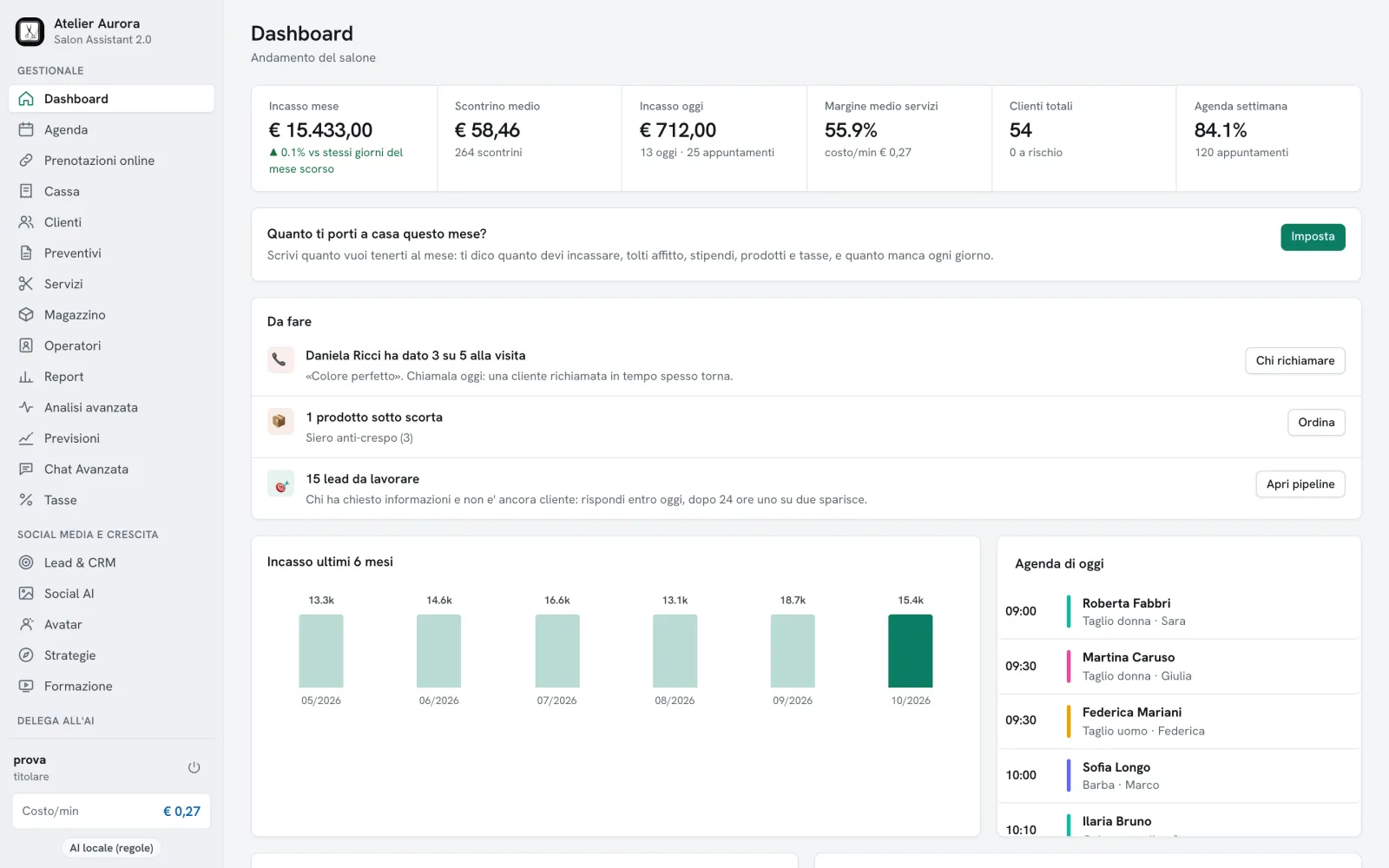
Task: Click the Apri pipeline button
Action: tap(1300, 484)
